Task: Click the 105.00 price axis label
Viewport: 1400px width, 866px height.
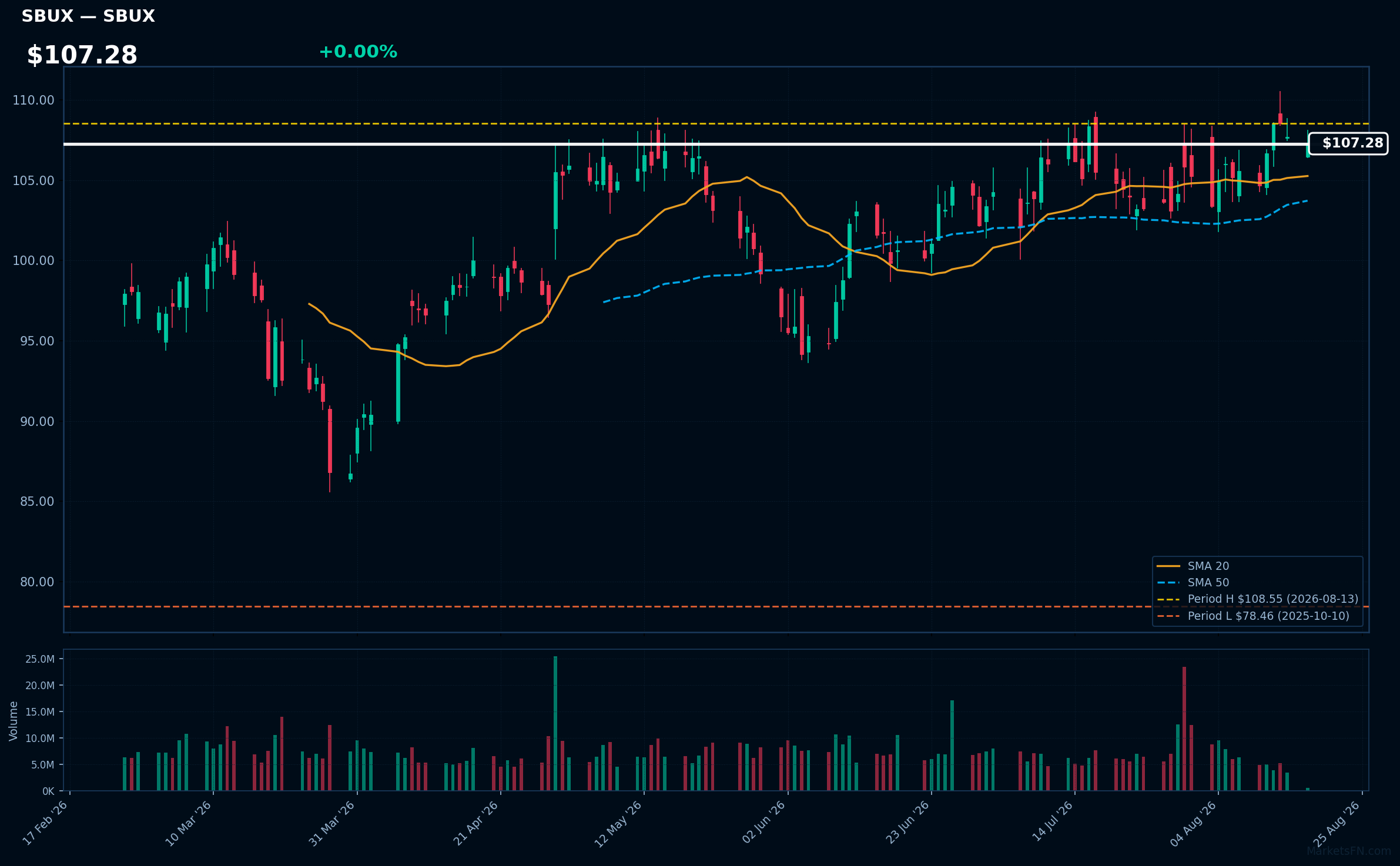Action: [x=34, y=181]
